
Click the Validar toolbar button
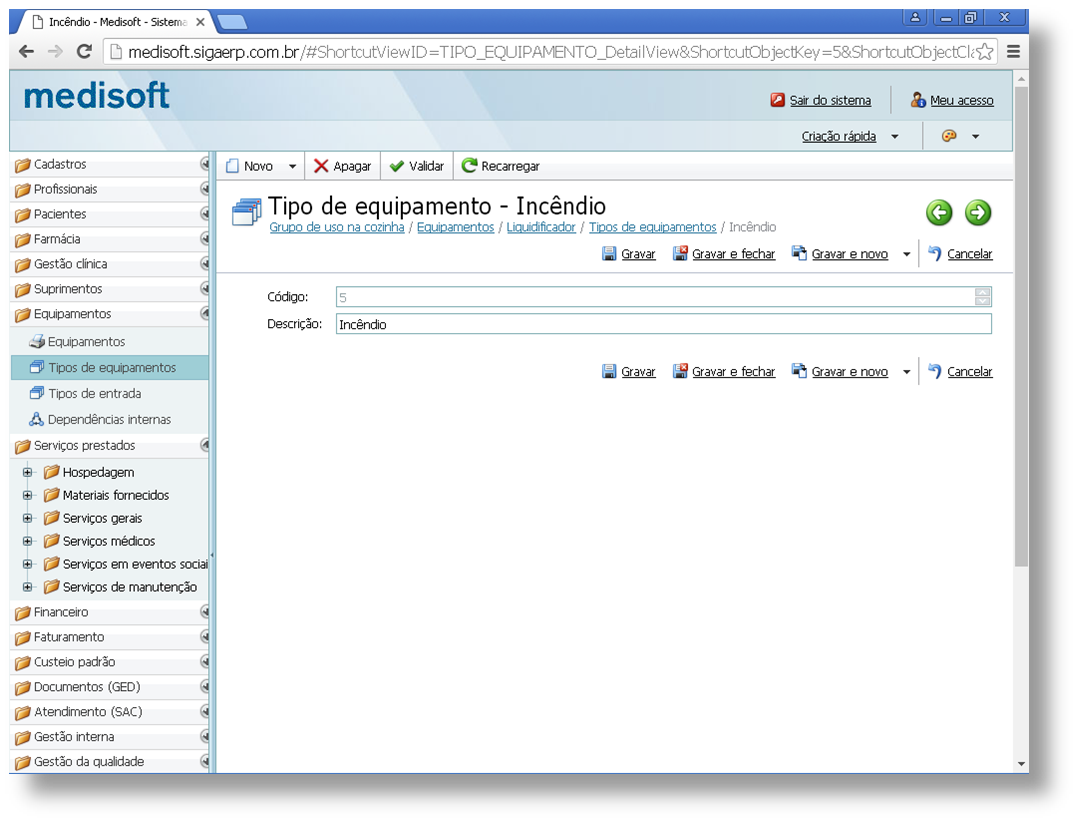tap(417, 166)
